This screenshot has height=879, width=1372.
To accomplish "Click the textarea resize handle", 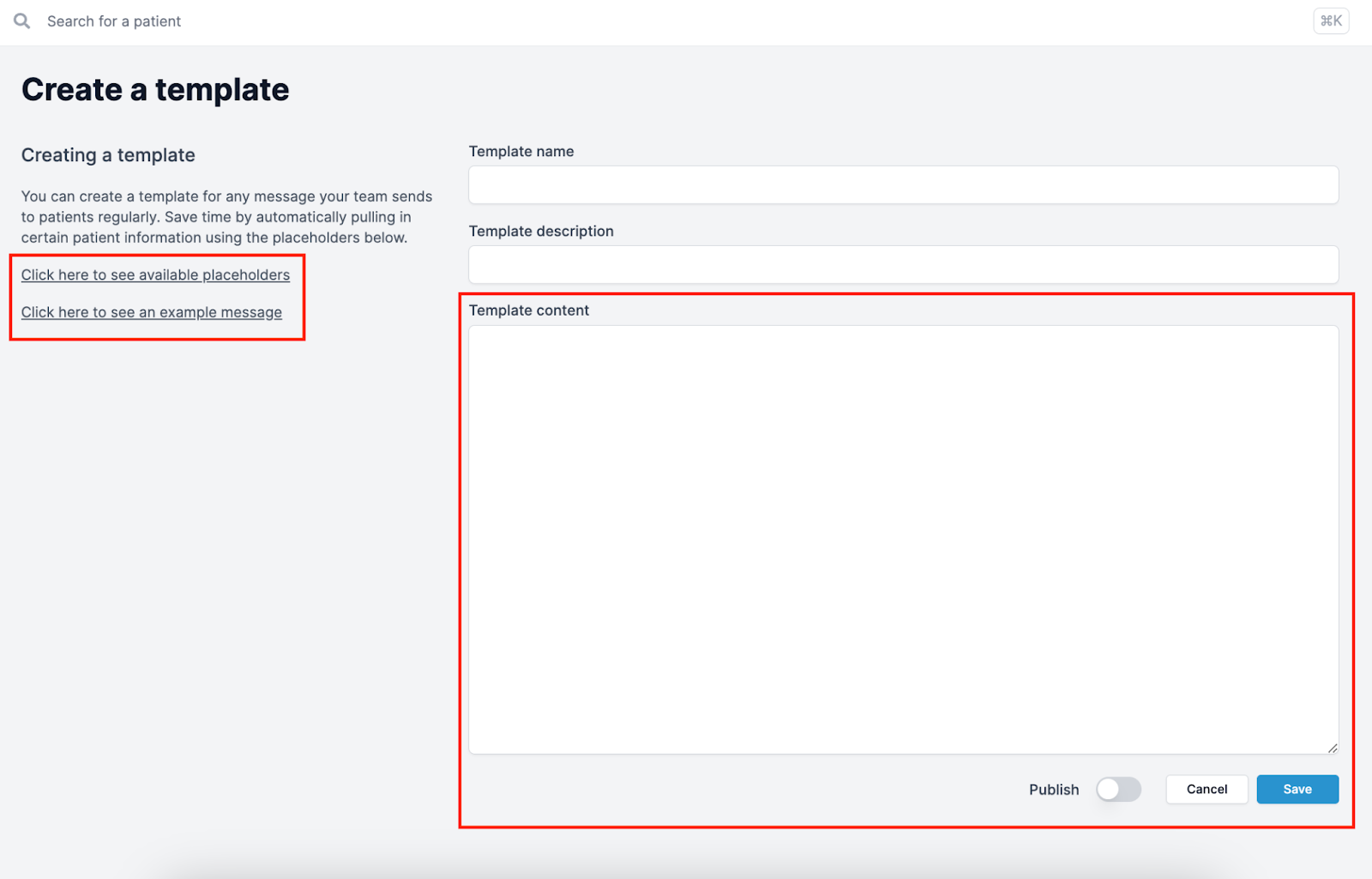I will click(1334, 748).
